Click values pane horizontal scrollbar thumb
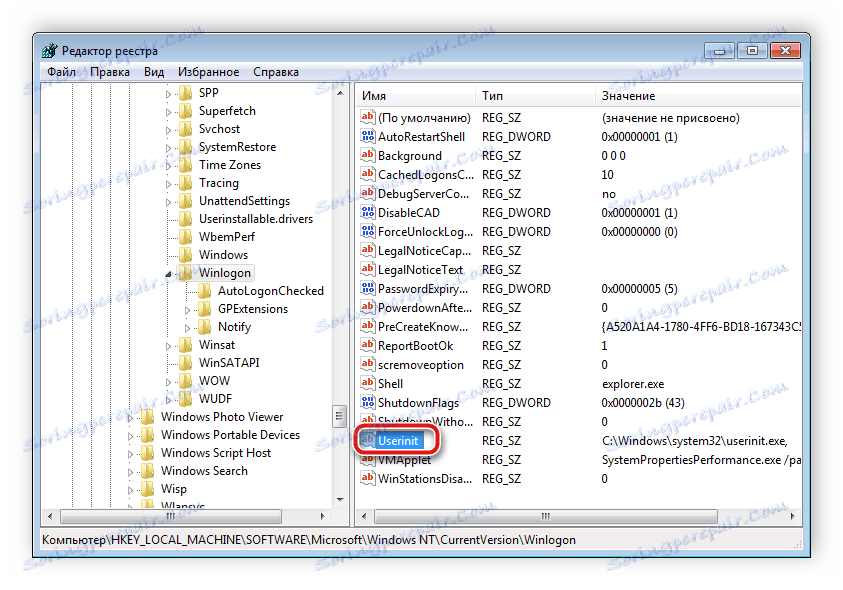 546,516
